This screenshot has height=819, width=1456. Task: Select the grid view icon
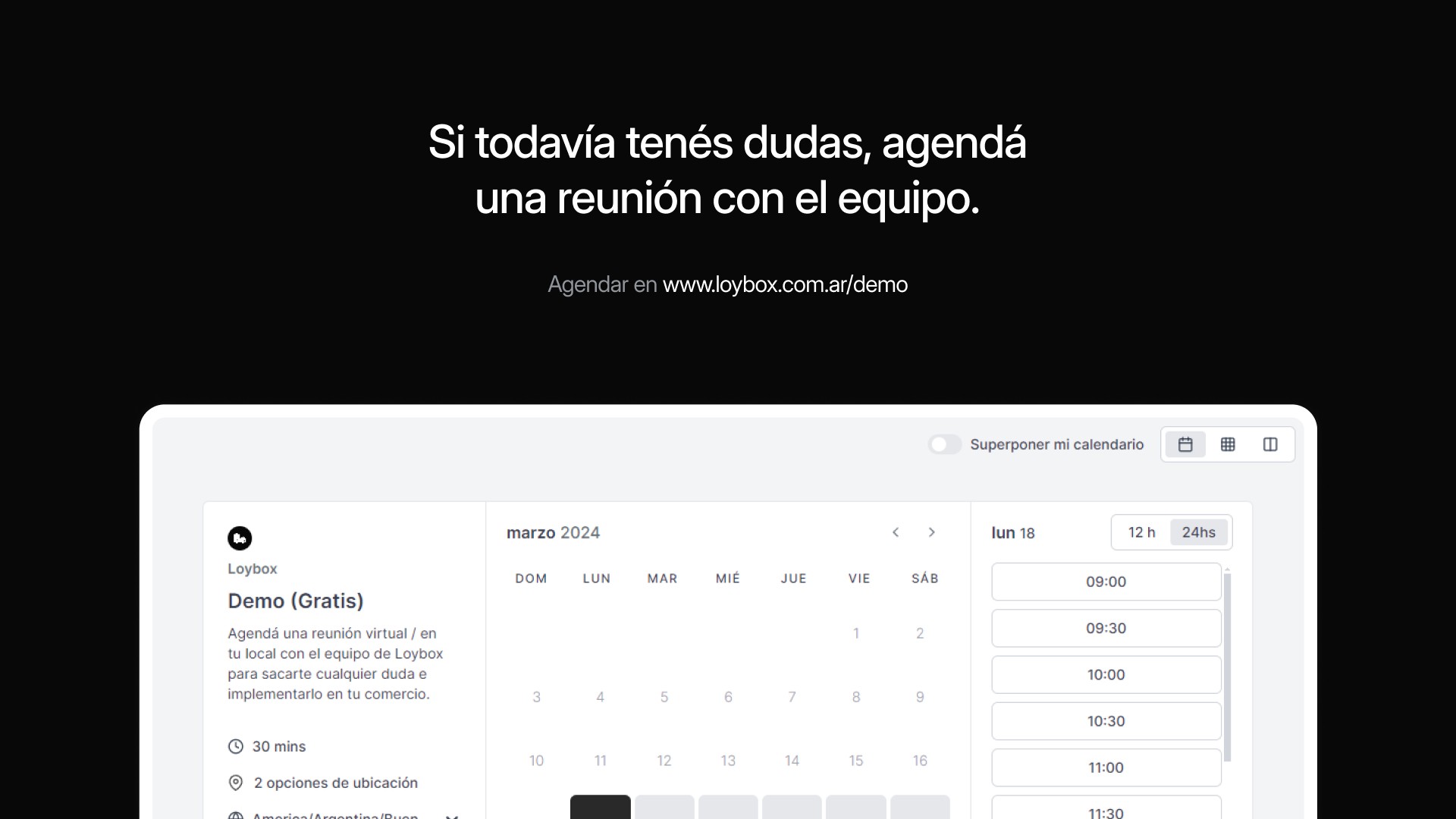coord(1227,444)
